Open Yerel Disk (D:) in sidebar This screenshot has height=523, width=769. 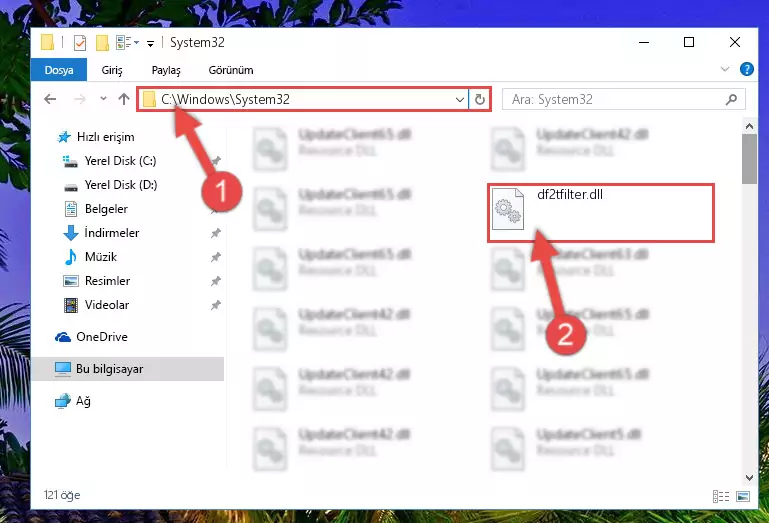(121, 185)
